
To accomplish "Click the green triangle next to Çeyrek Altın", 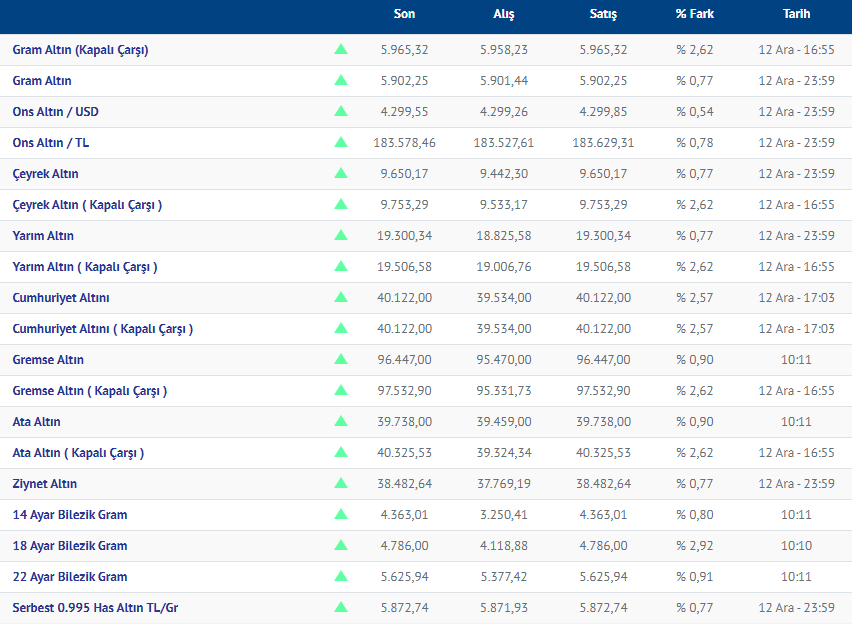I will (341, 174).
